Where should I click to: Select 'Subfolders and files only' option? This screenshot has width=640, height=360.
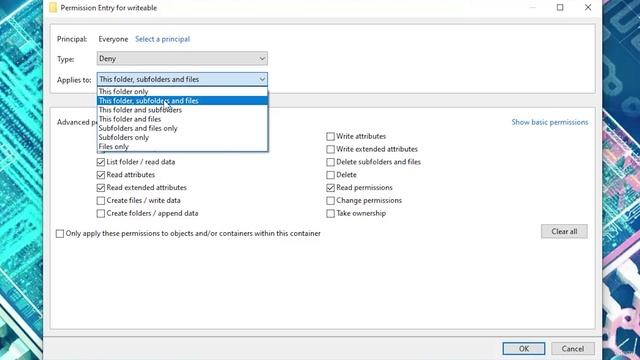coord(182,128)
